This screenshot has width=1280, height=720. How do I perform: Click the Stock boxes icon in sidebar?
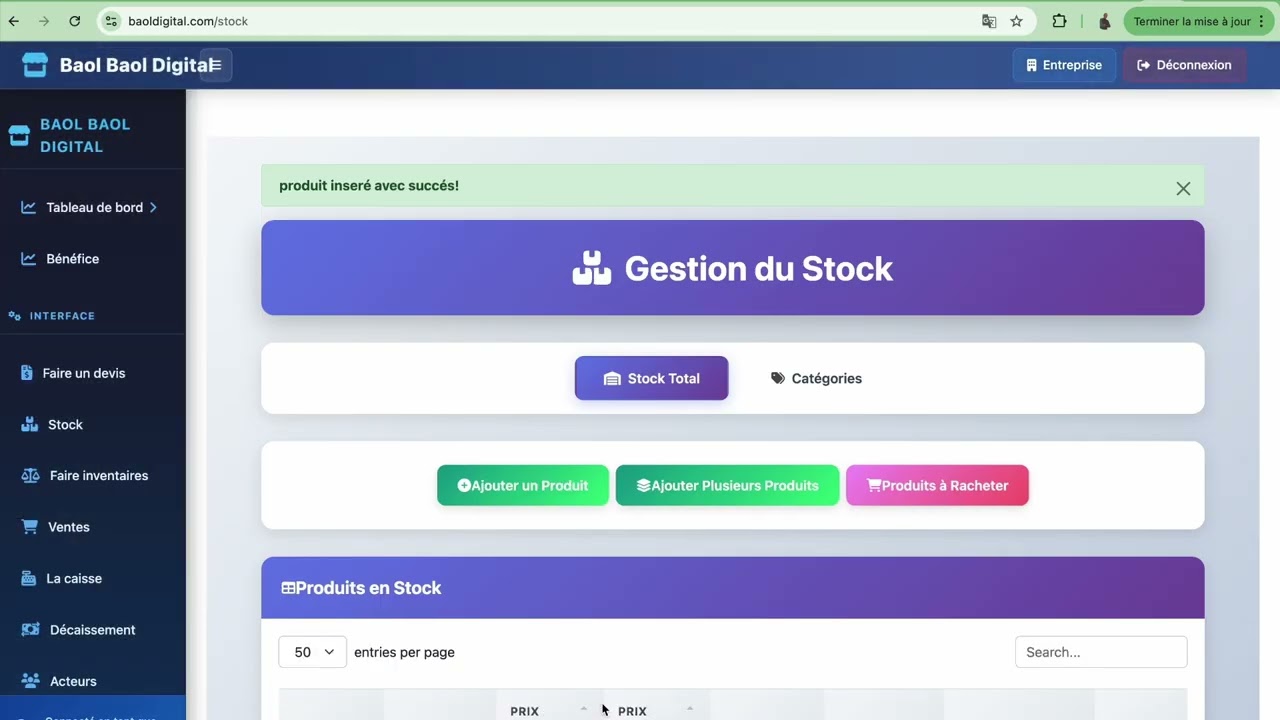pyautogui.click(x=29, y=425)
